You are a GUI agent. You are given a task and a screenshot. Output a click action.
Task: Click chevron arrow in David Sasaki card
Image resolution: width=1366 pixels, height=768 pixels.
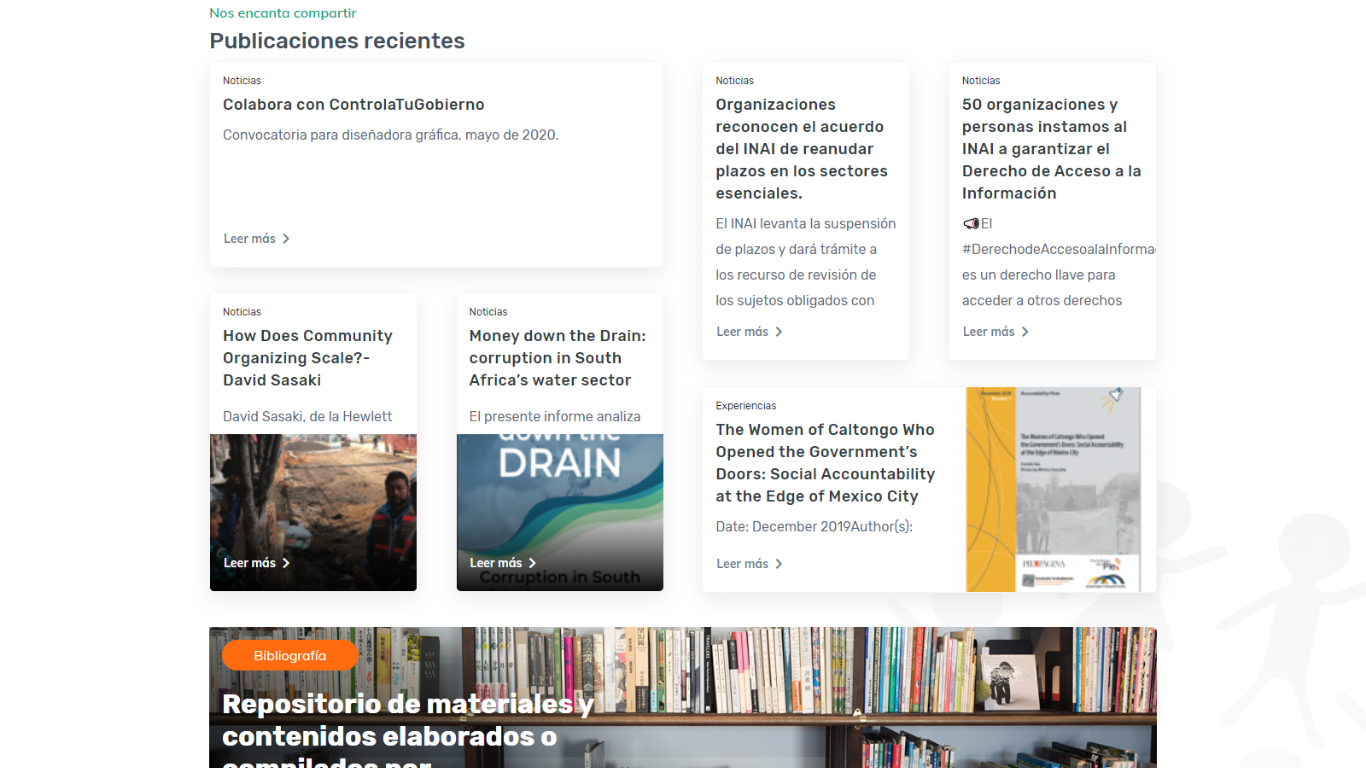[x=286, y=563]
